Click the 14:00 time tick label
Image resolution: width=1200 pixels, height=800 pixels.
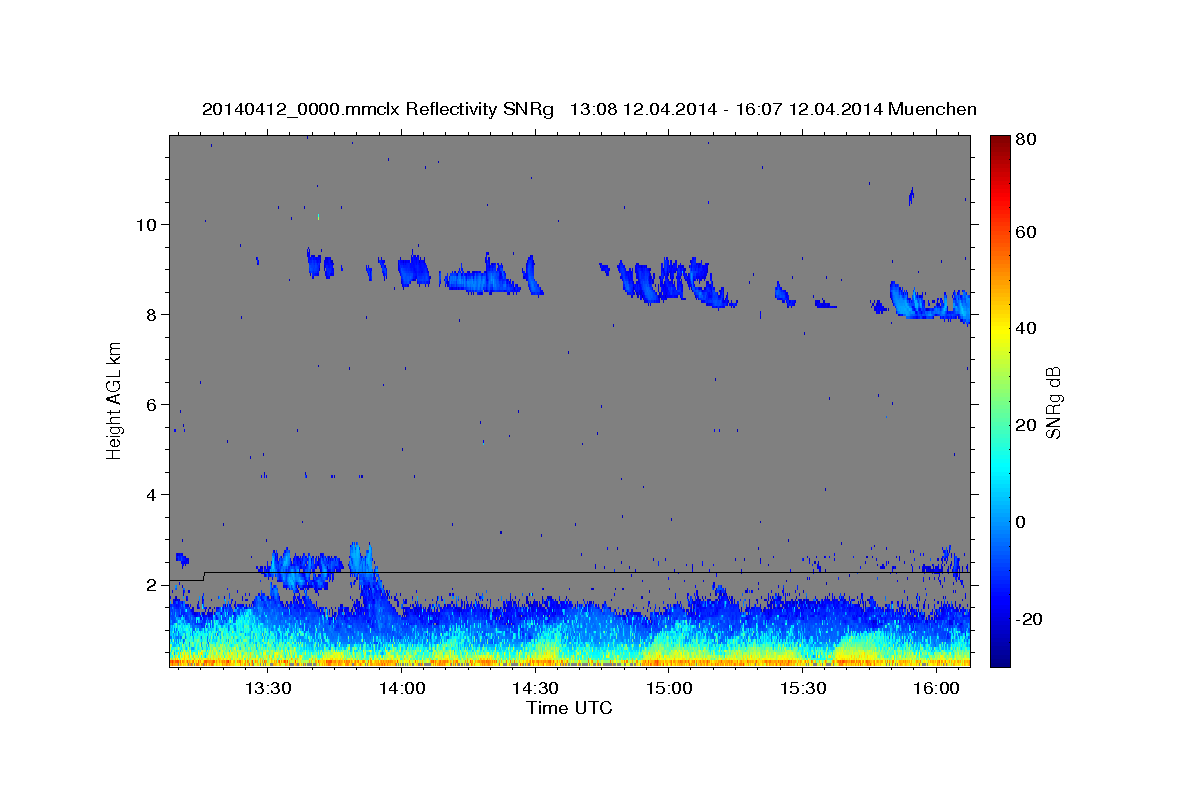point(402,688)
